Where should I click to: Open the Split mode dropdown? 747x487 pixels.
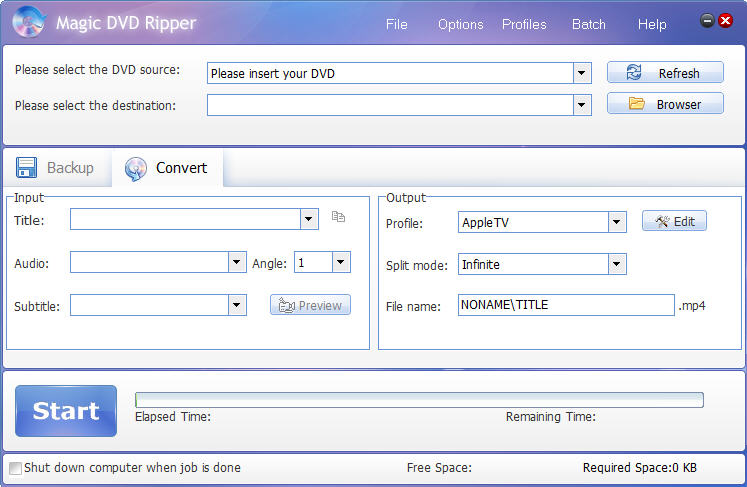point(617,264)
